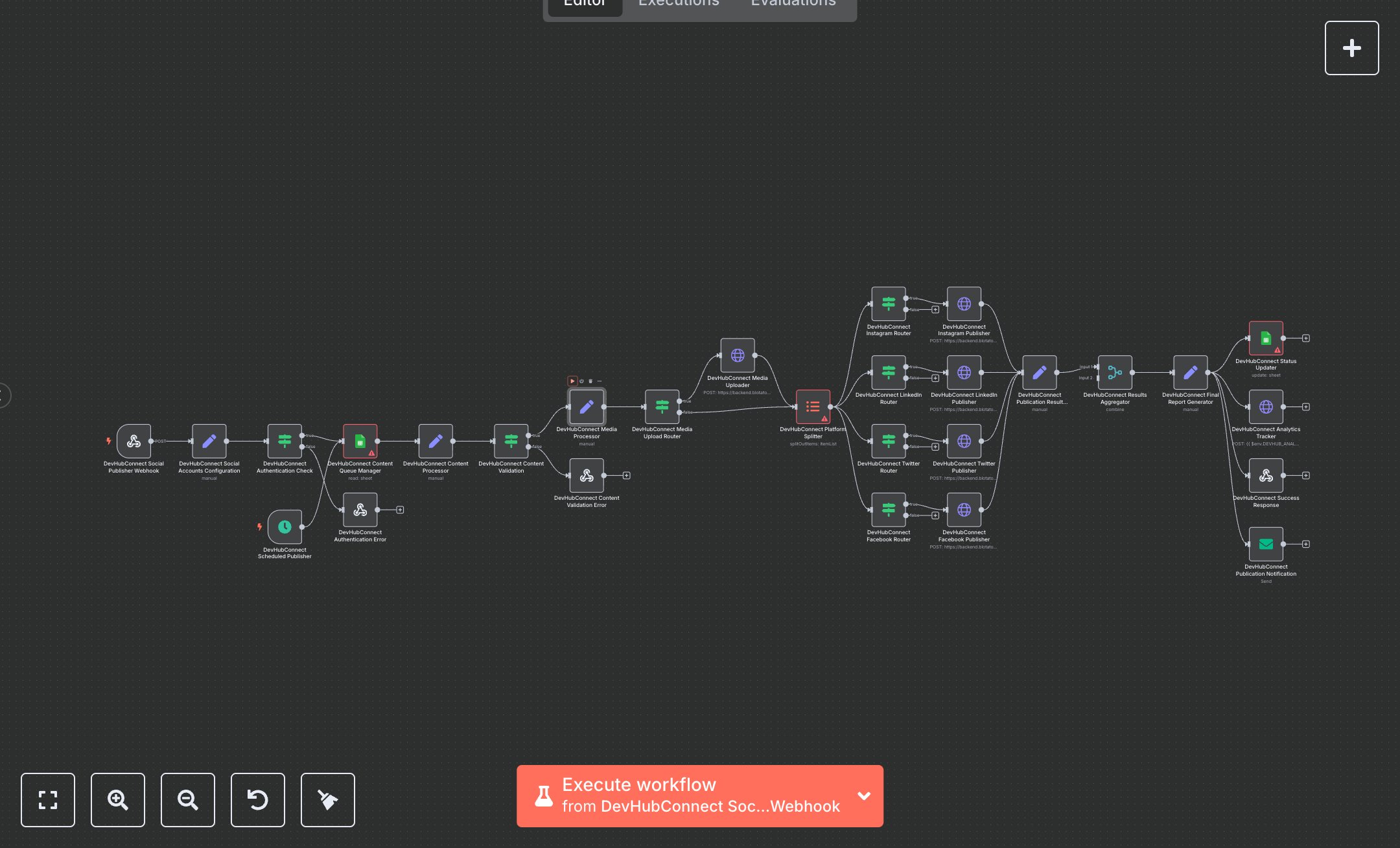This screenshot has height=848, width=1400.
Task: Click the Results Aggregator merge node
Action: click(1115, 372)
